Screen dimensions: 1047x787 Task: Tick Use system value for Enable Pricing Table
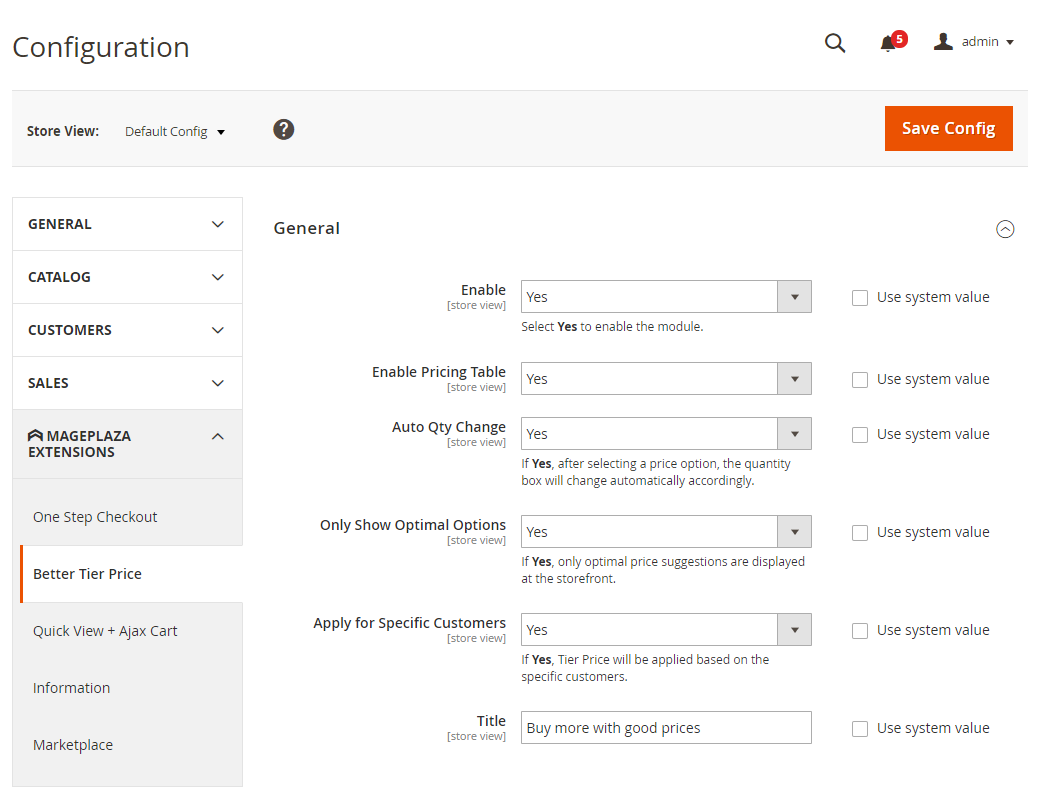pyautogui.click(x=860, y=379)
